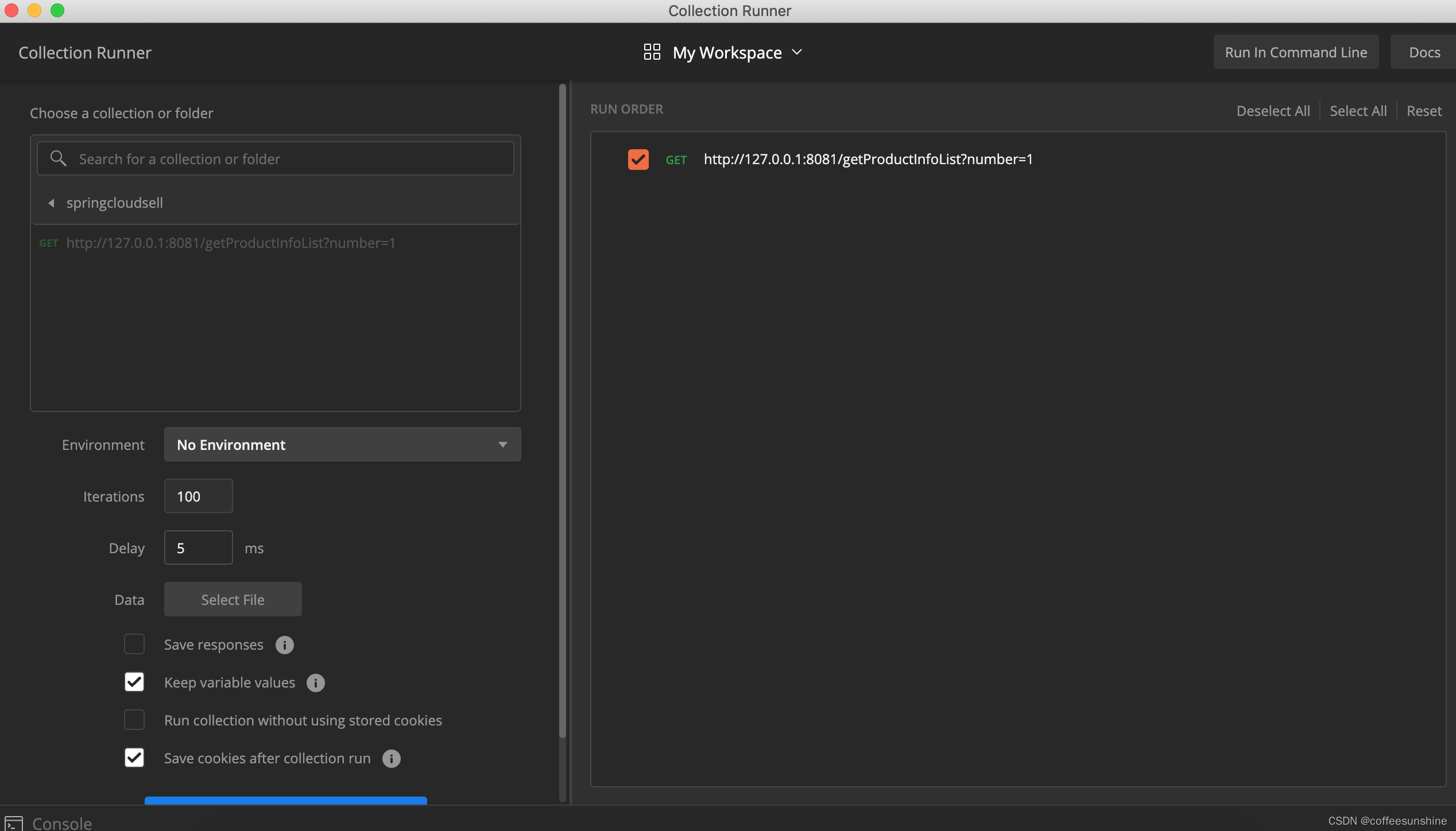Click Select File for data
The width and height of the screenshot is (1456, 831).
233,599
